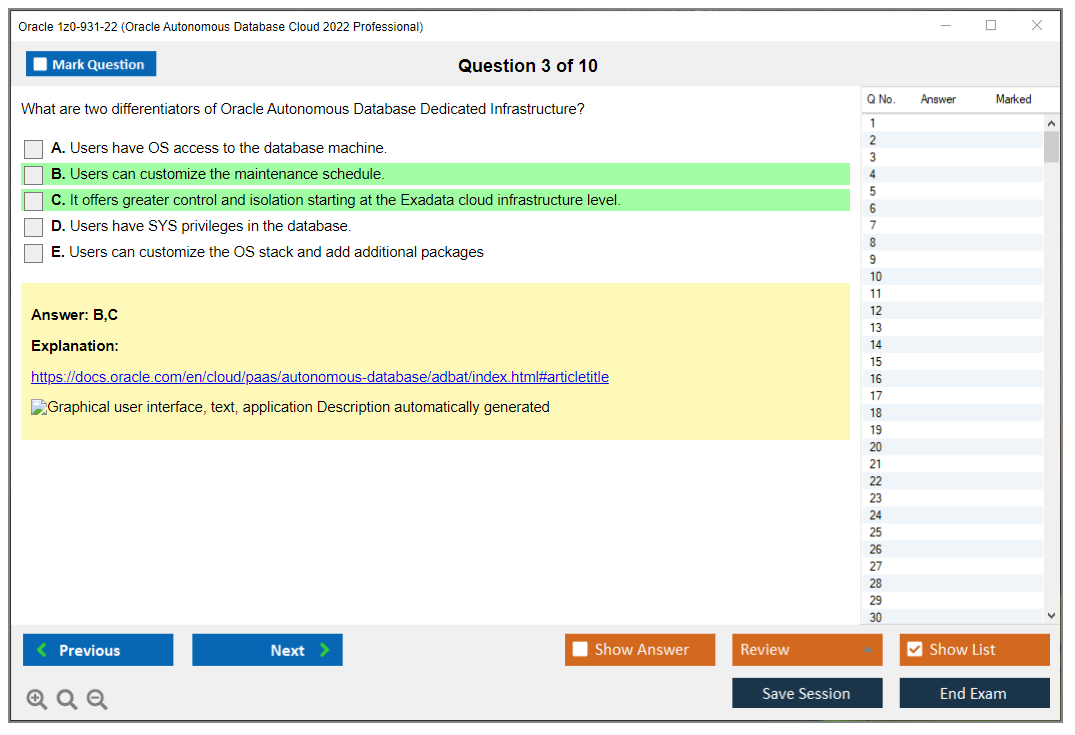Click the checkbox icon inside Show Answer button

[580, 649]
